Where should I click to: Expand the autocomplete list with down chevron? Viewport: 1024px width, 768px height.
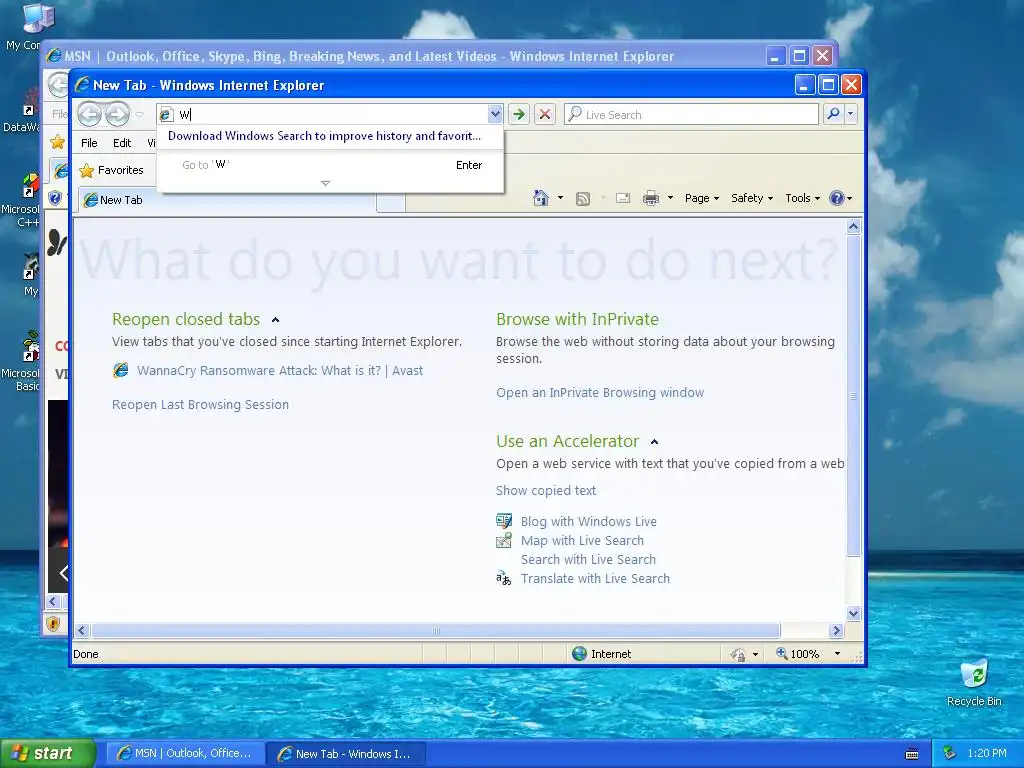[325, 184]
